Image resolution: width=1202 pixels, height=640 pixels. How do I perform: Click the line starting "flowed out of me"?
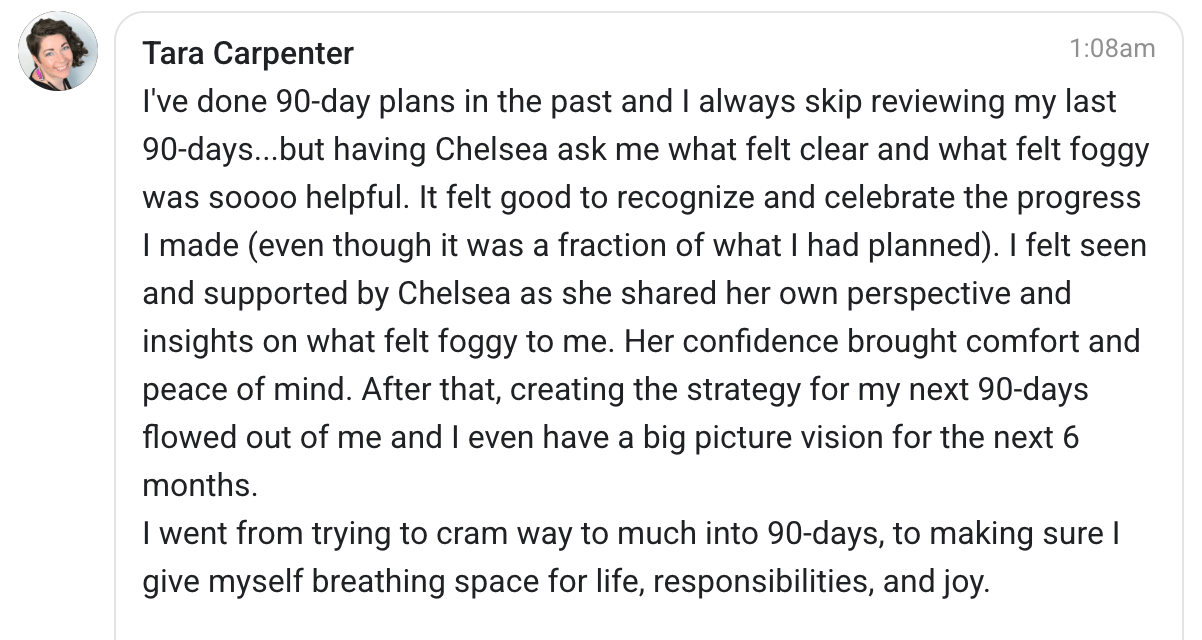[610, 437]
